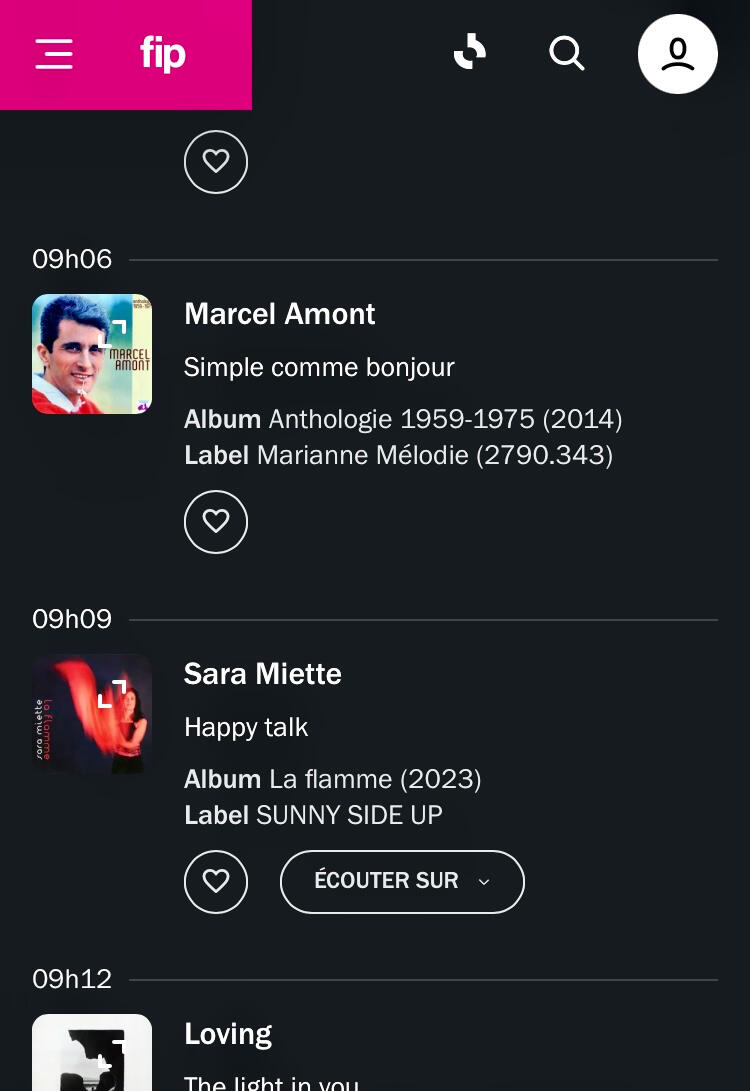Image resolution: width=750 pixels, height=1091 pixels.
Task: Open the Marcel Amont artist link
Action: coord(279,314)
